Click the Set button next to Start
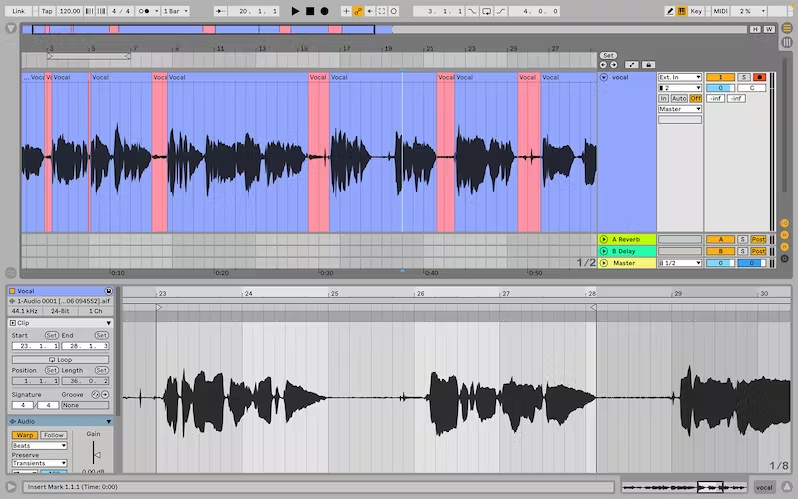 [x=51, y=336]
